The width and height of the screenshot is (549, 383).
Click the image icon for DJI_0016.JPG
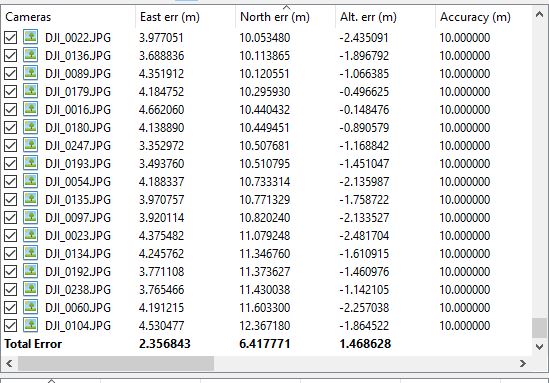30,109
